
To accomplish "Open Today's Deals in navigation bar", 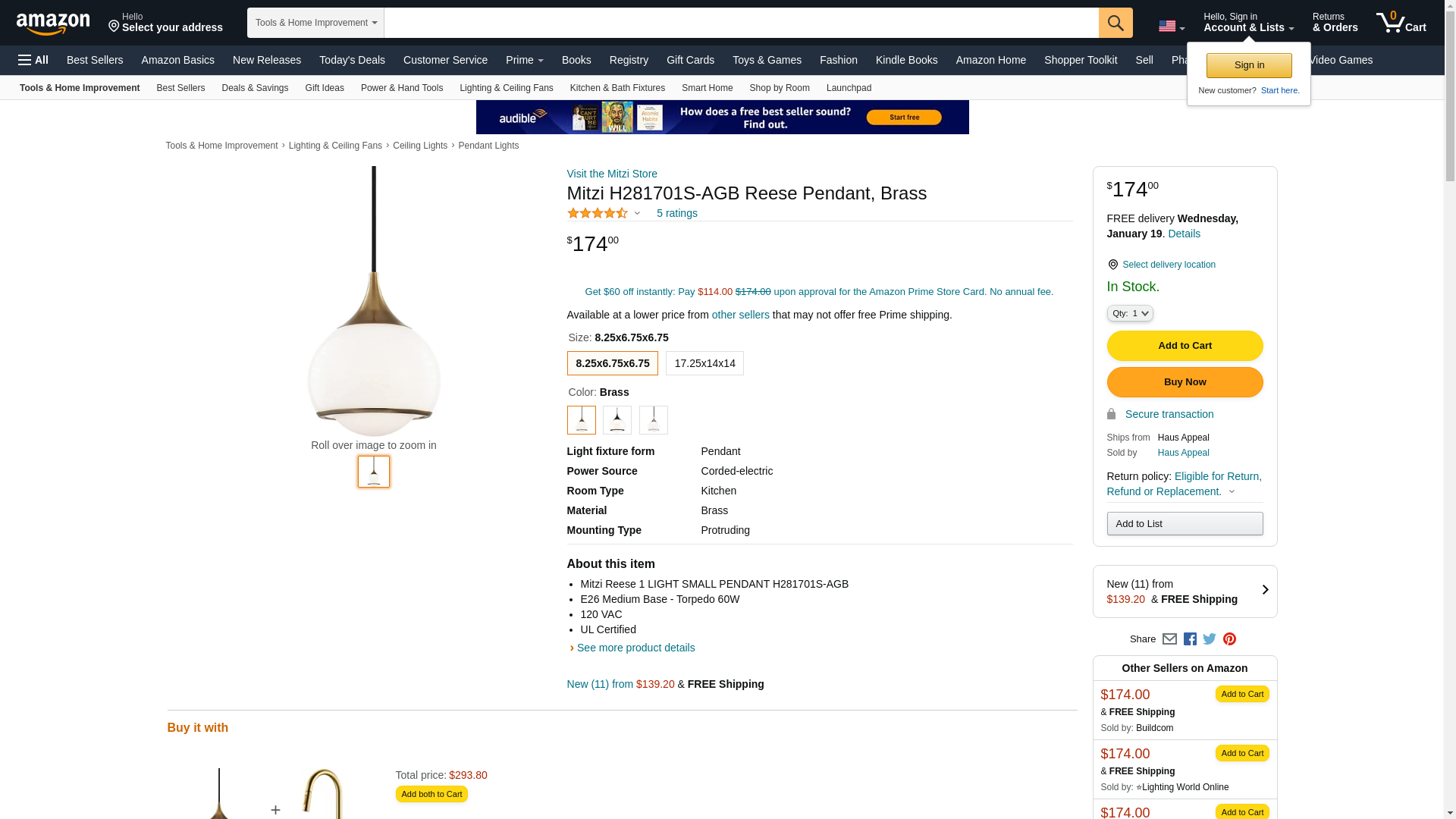I will 352,60.
